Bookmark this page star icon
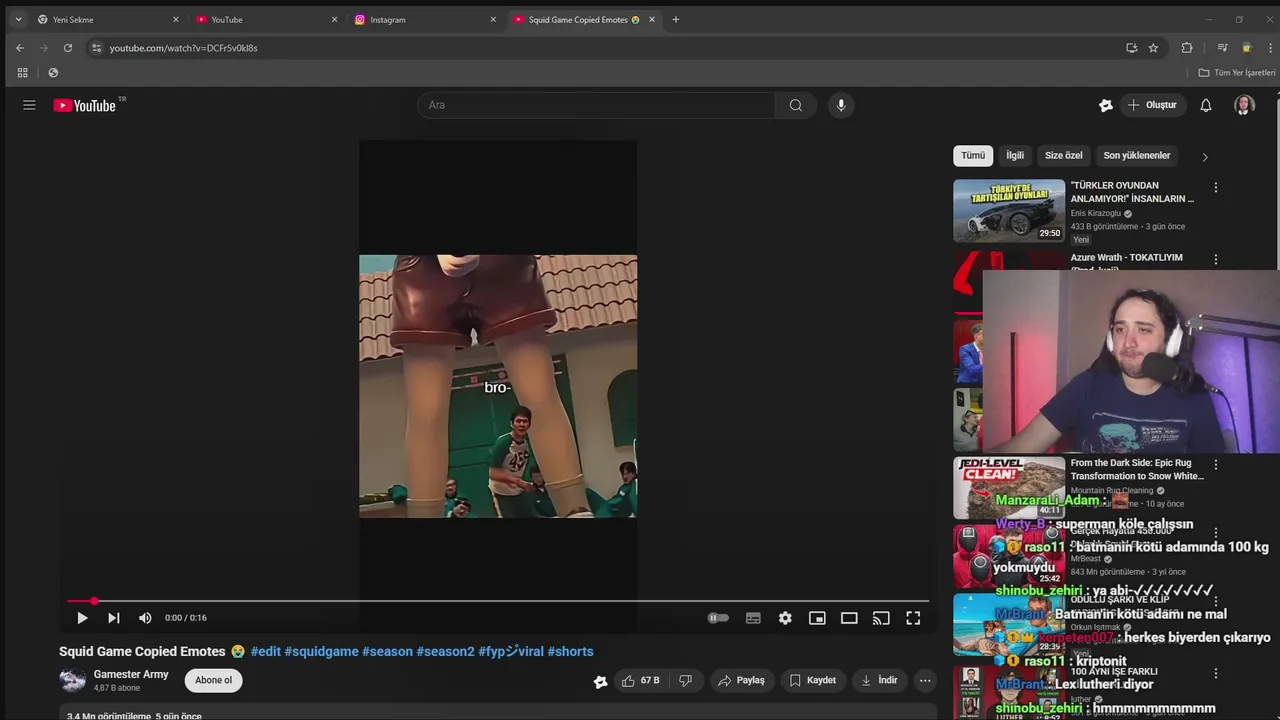 tap(1153, 48)
